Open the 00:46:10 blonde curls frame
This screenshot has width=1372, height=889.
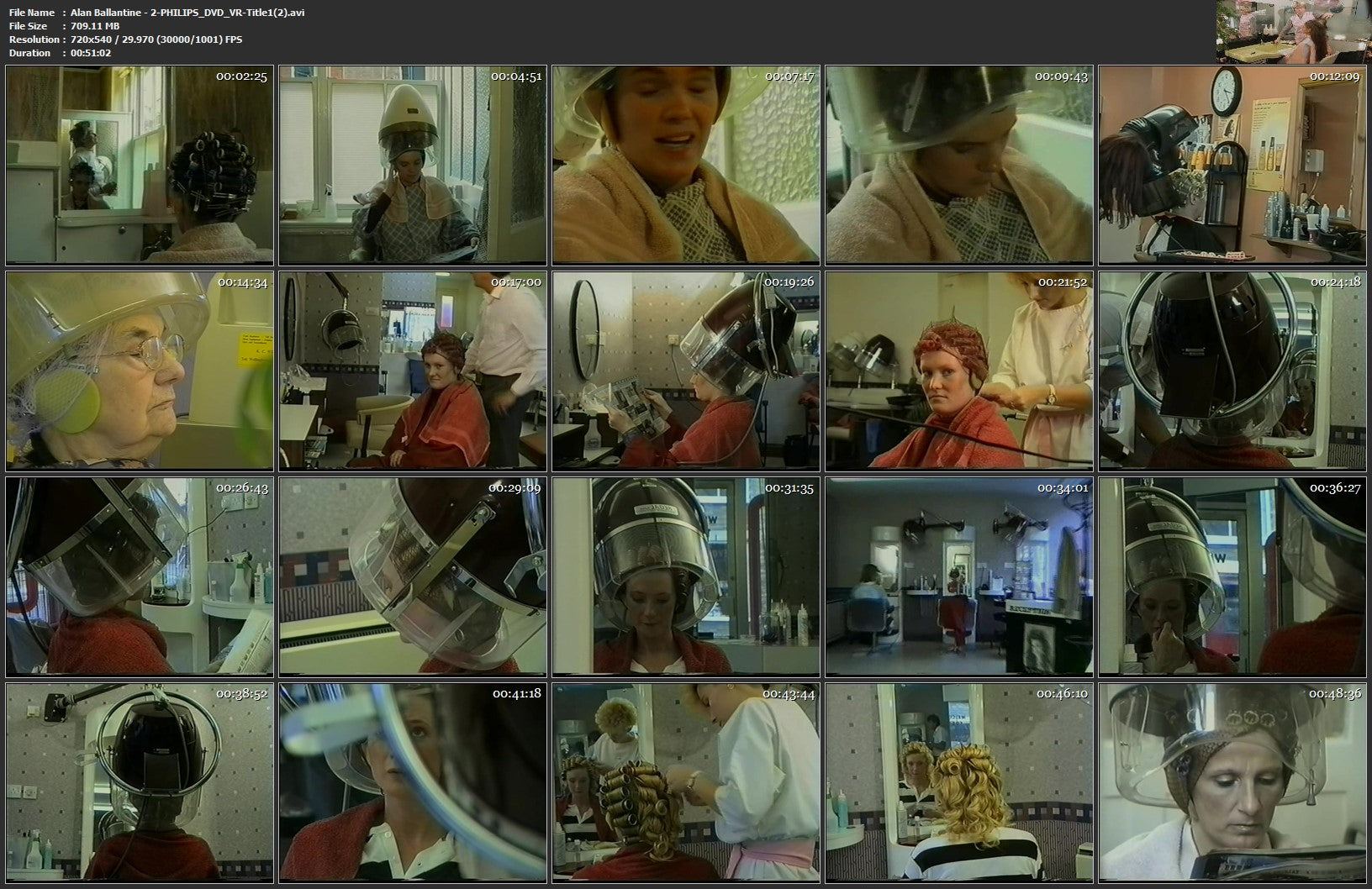pyautogui.click(x=959, y=781)
